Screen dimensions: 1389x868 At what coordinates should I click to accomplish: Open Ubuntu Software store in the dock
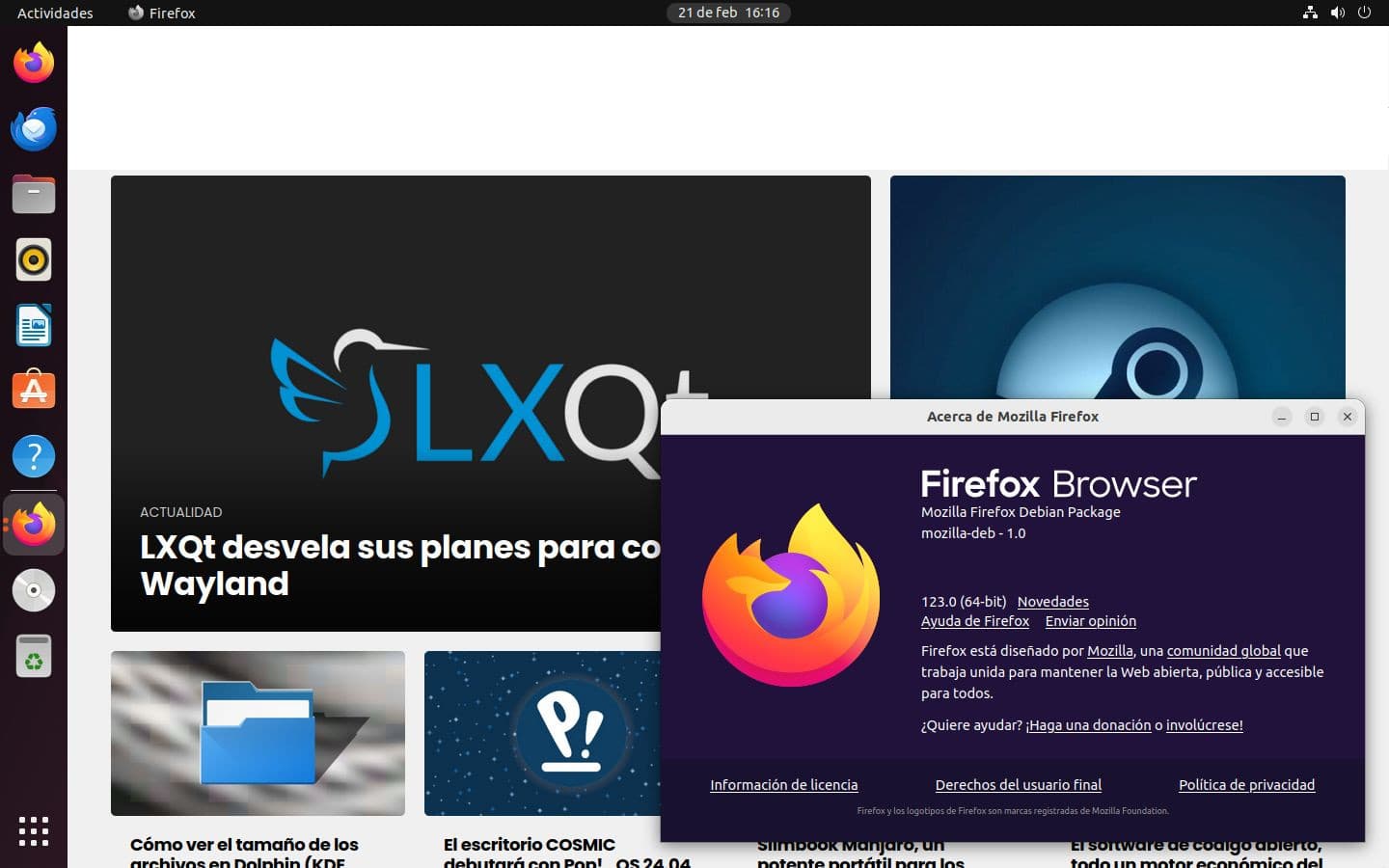pos(34,391)
